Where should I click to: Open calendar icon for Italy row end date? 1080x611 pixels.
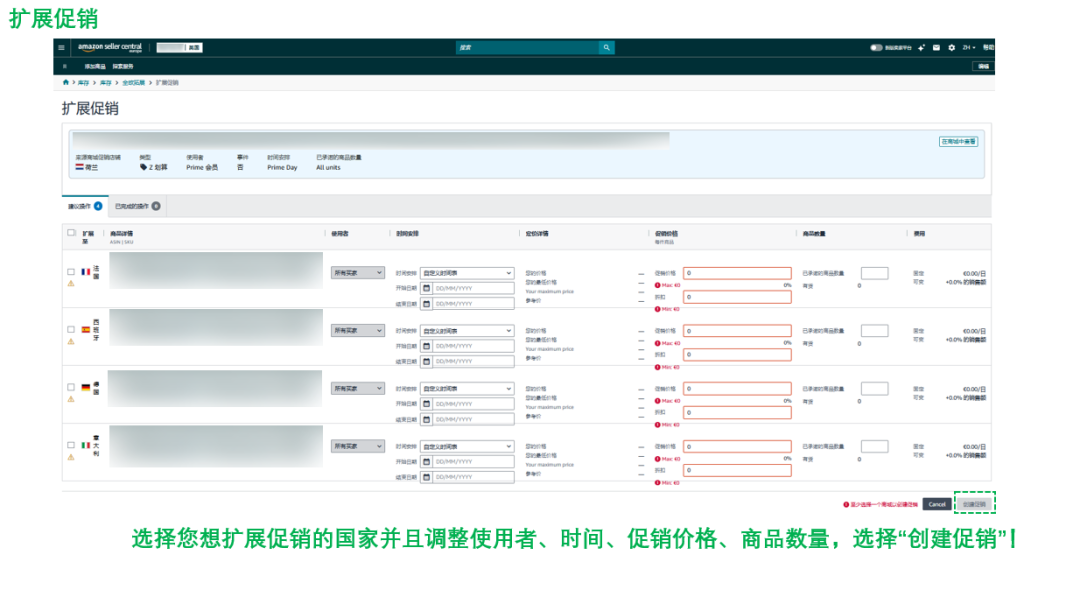426,477
